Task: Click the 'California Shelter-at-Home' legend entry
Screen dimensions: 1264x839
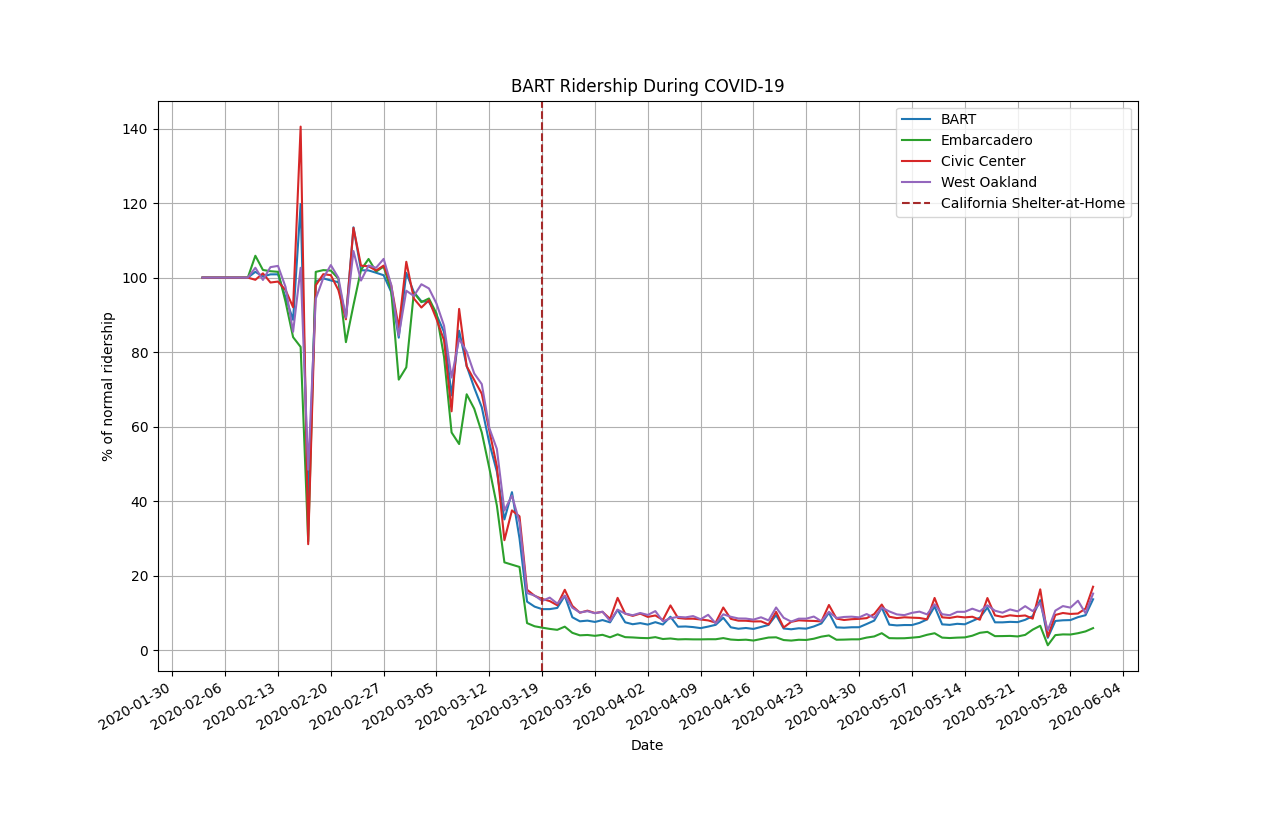Action: pyautogui.click(x=1032, y=203)
